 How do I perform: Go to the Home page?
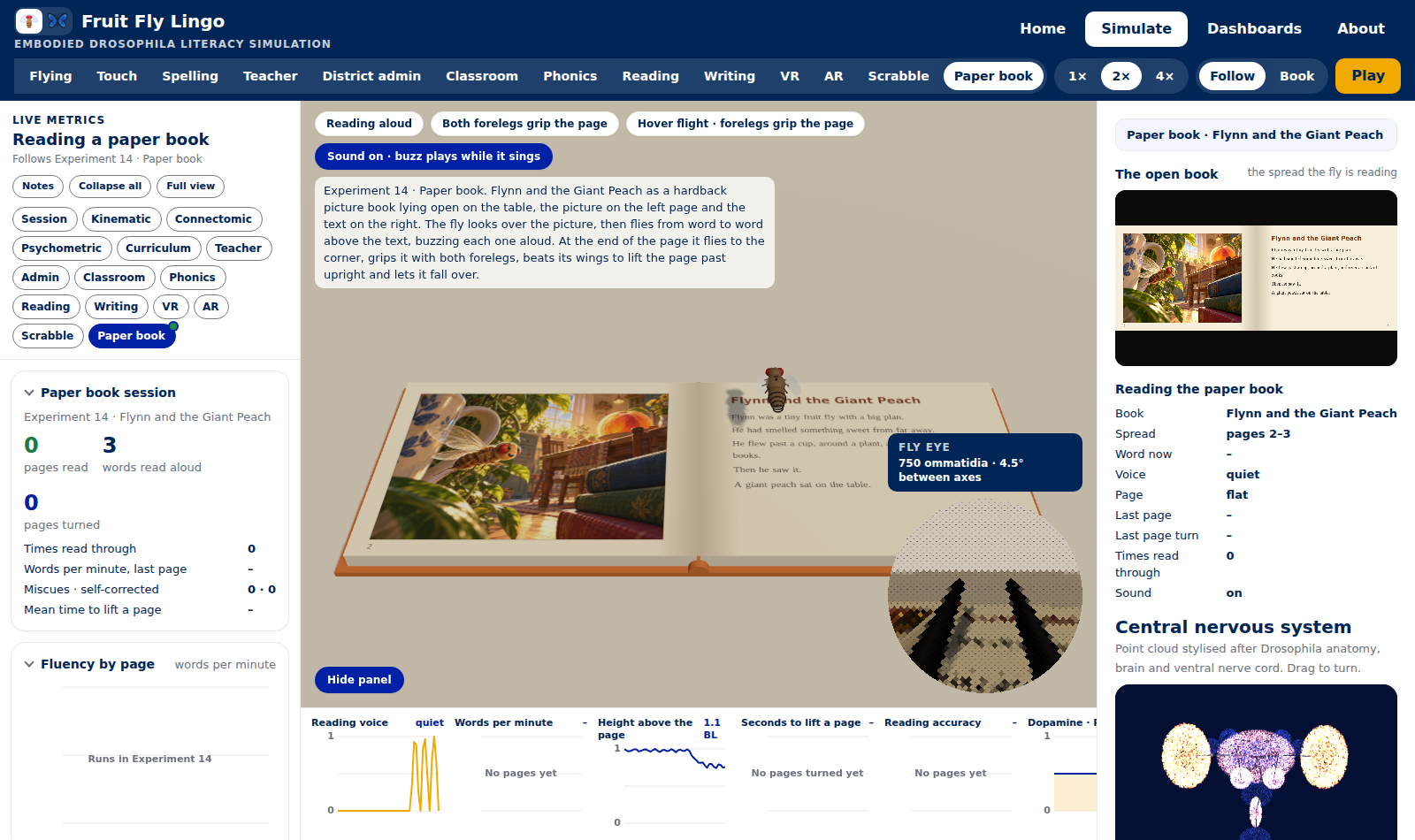tap(1043, 29)
